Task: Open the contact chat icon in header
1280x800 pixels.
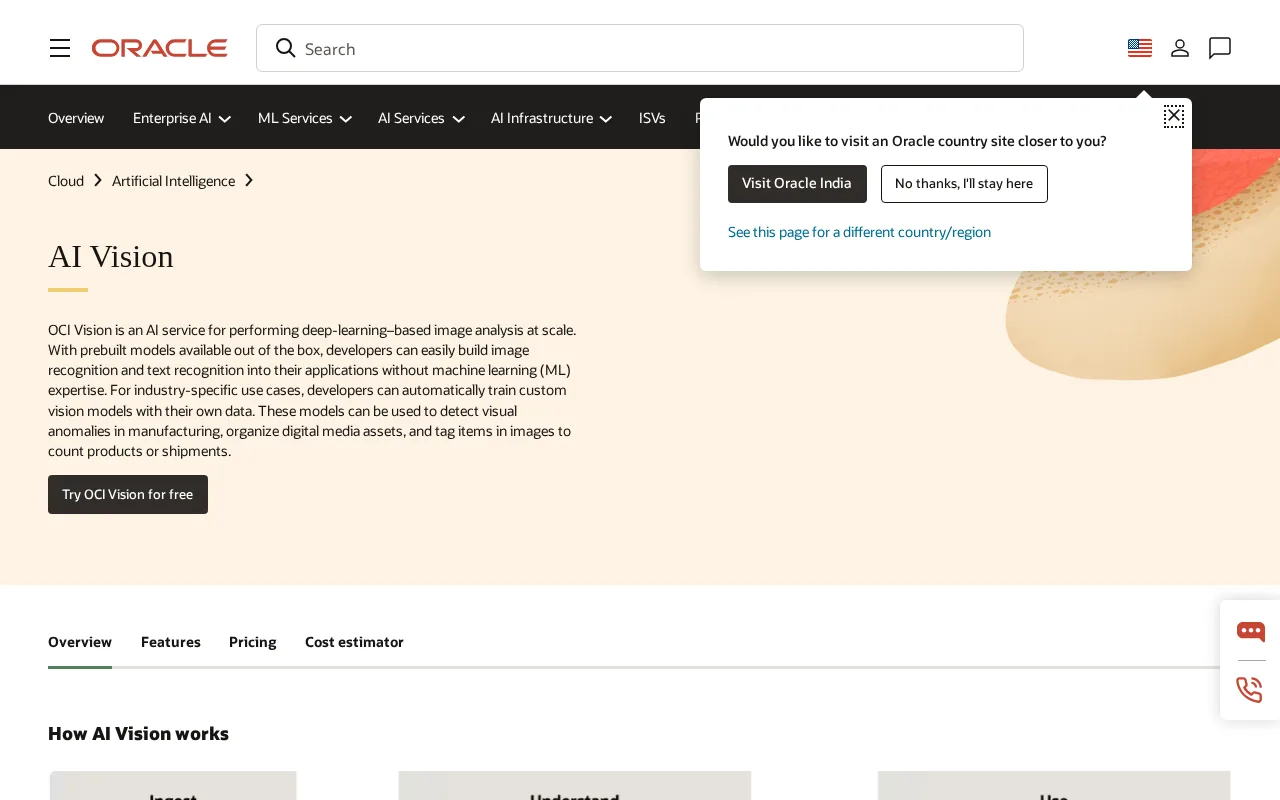Action: pyautogui.click(x=1220, y=48)
